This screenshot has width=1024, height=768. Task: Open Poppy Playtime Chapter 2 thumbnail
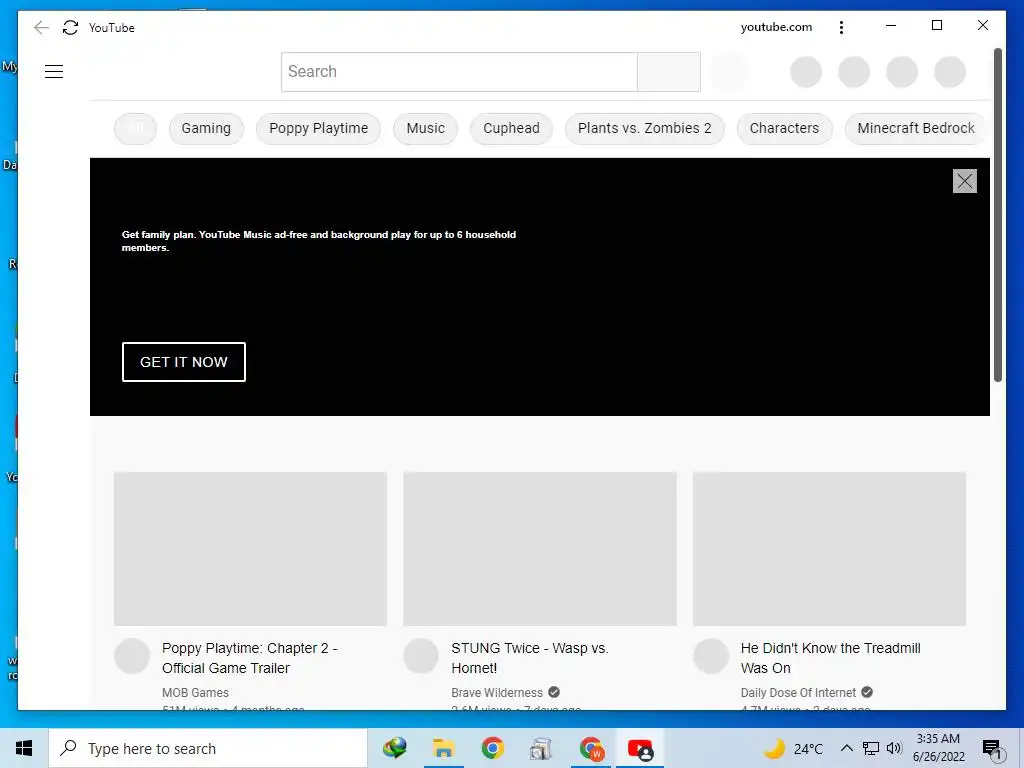[251, 549]
